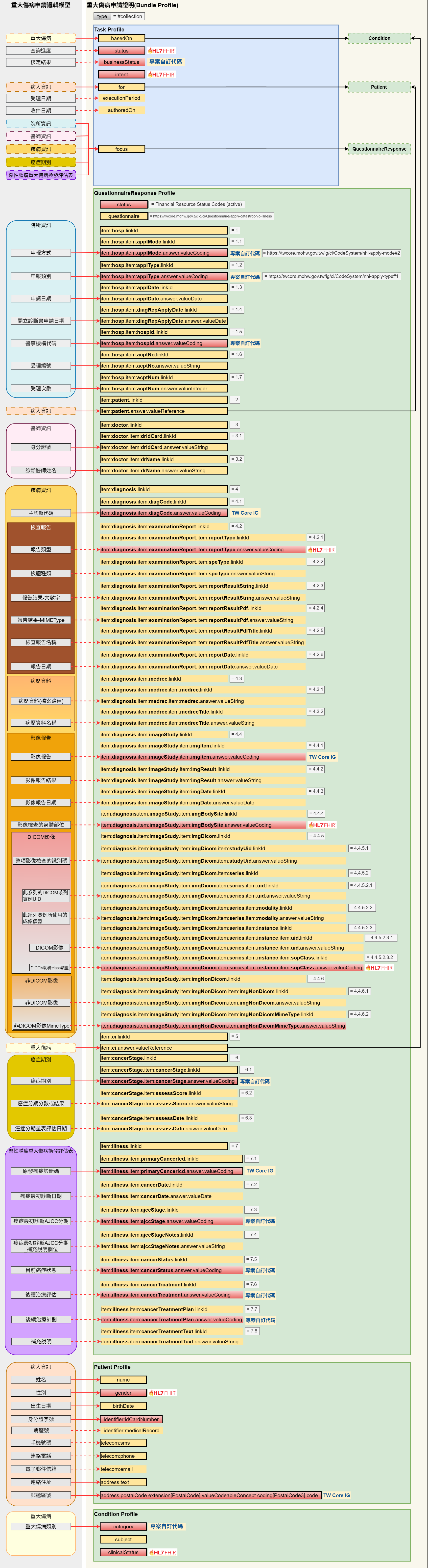Select the 身分證號 box under 醫師資訊
The image size is (428, 1568).
click(41, 447)
